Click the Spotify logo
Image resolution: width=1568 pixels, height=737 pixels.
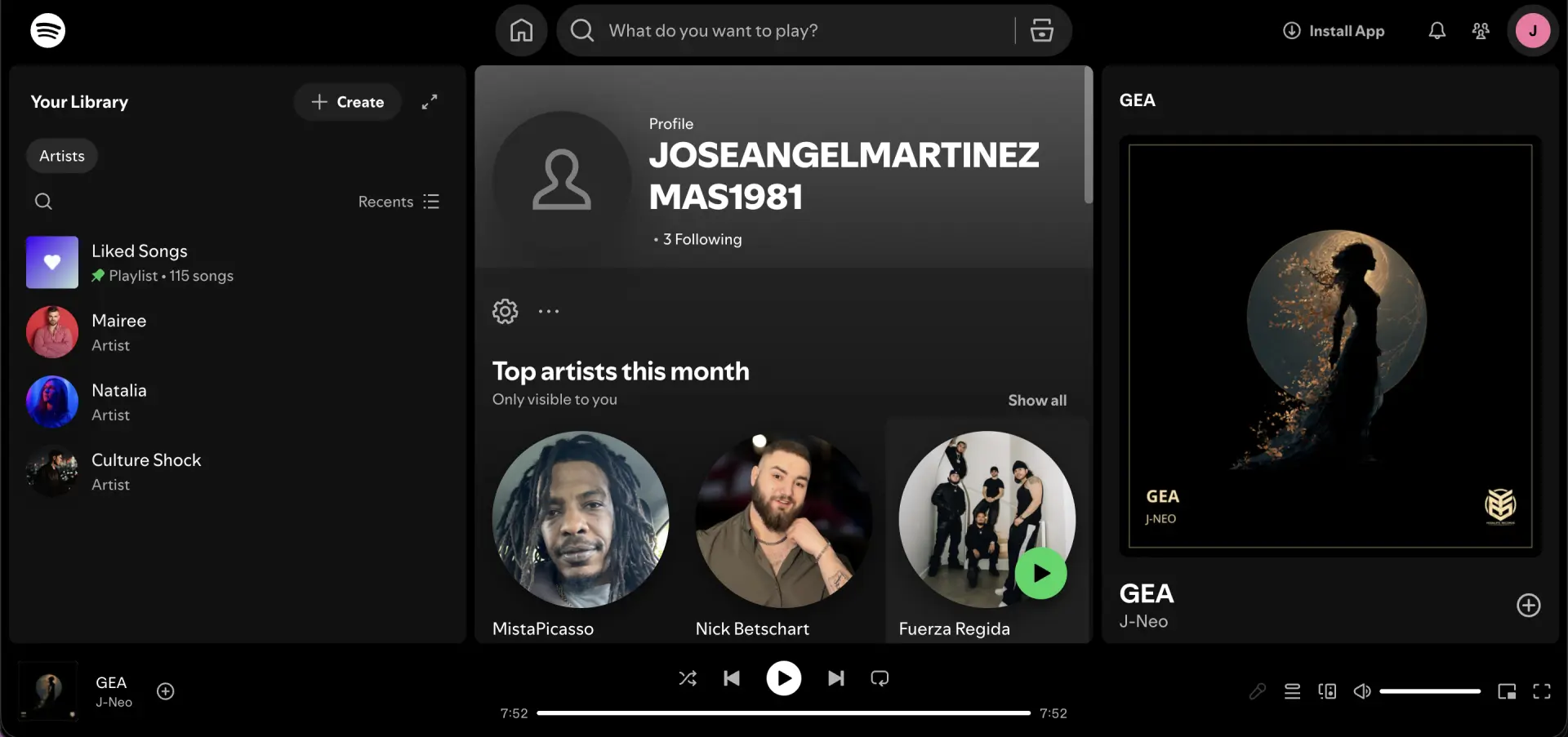[x=48, y=30]
